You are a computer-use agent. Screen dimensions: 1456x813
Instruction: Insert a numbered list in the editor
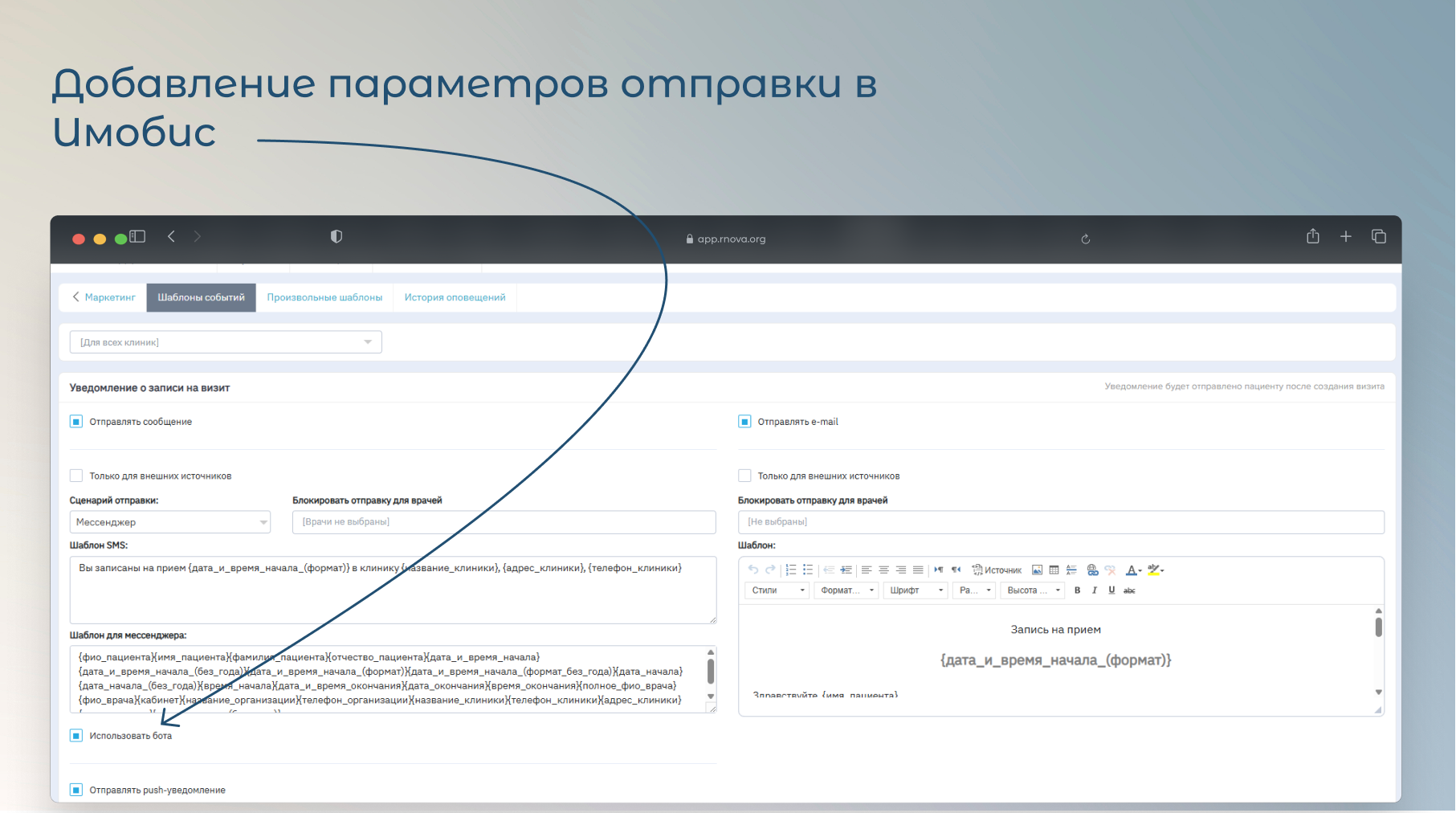click(791, 570)
